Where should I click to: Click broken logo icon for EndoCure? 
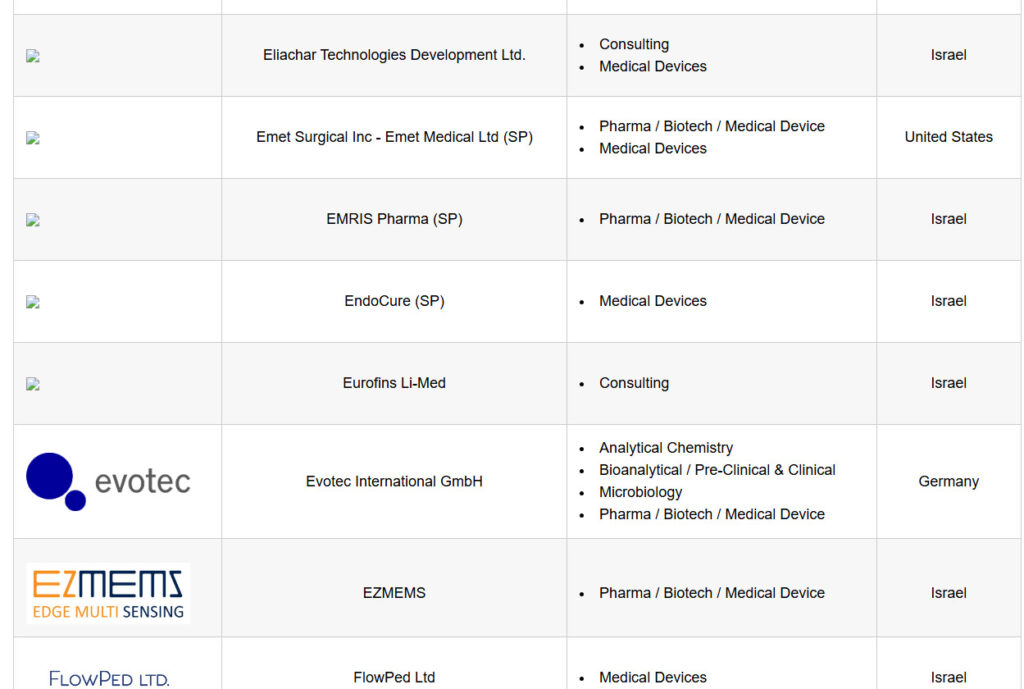(33, 302)
